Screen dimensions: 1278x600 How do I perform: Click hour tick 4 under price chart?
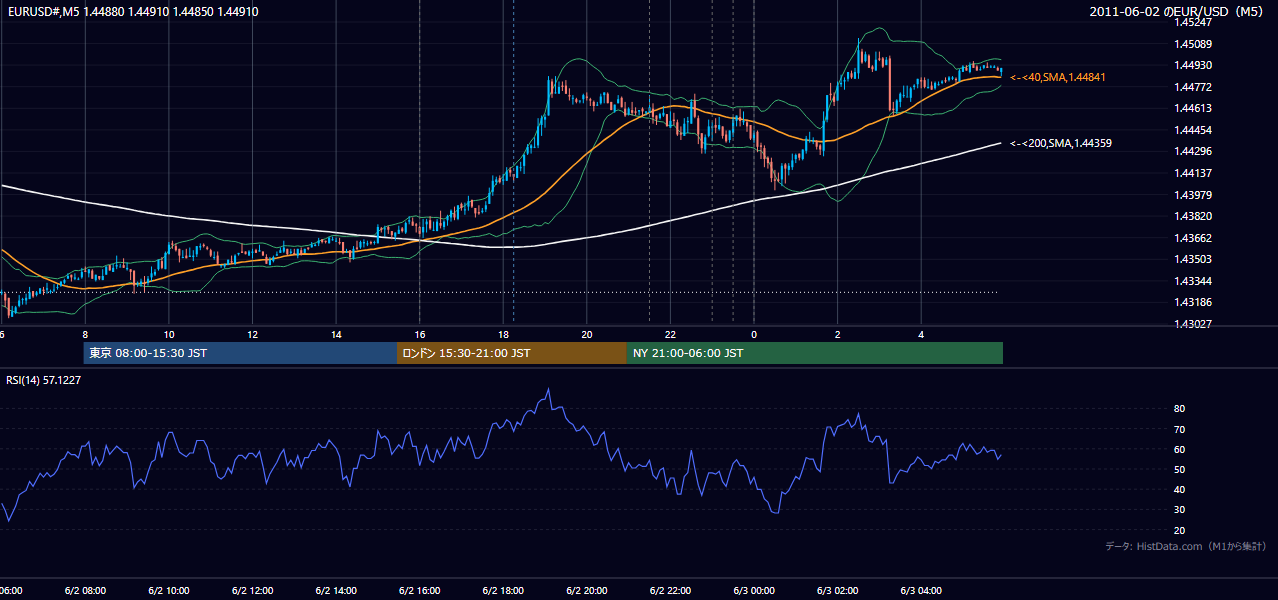921,334
